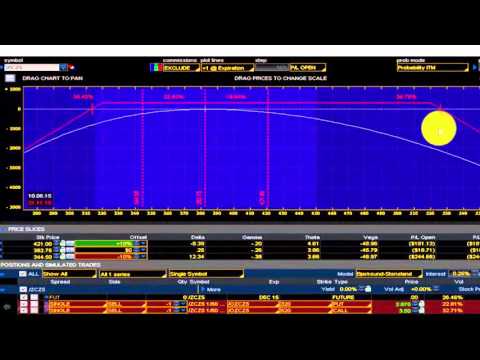Open the P/L OPEN dropdown
The width and height of the screenshot is (480, 360).
(308, 68)
